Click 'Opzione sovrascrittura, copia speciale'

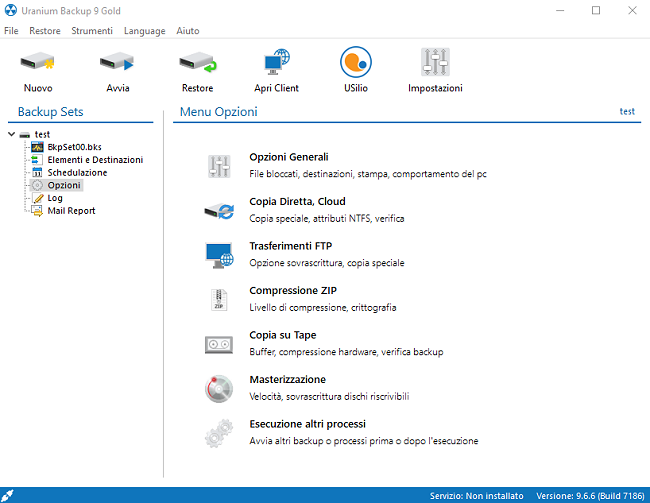coord(327,262)
